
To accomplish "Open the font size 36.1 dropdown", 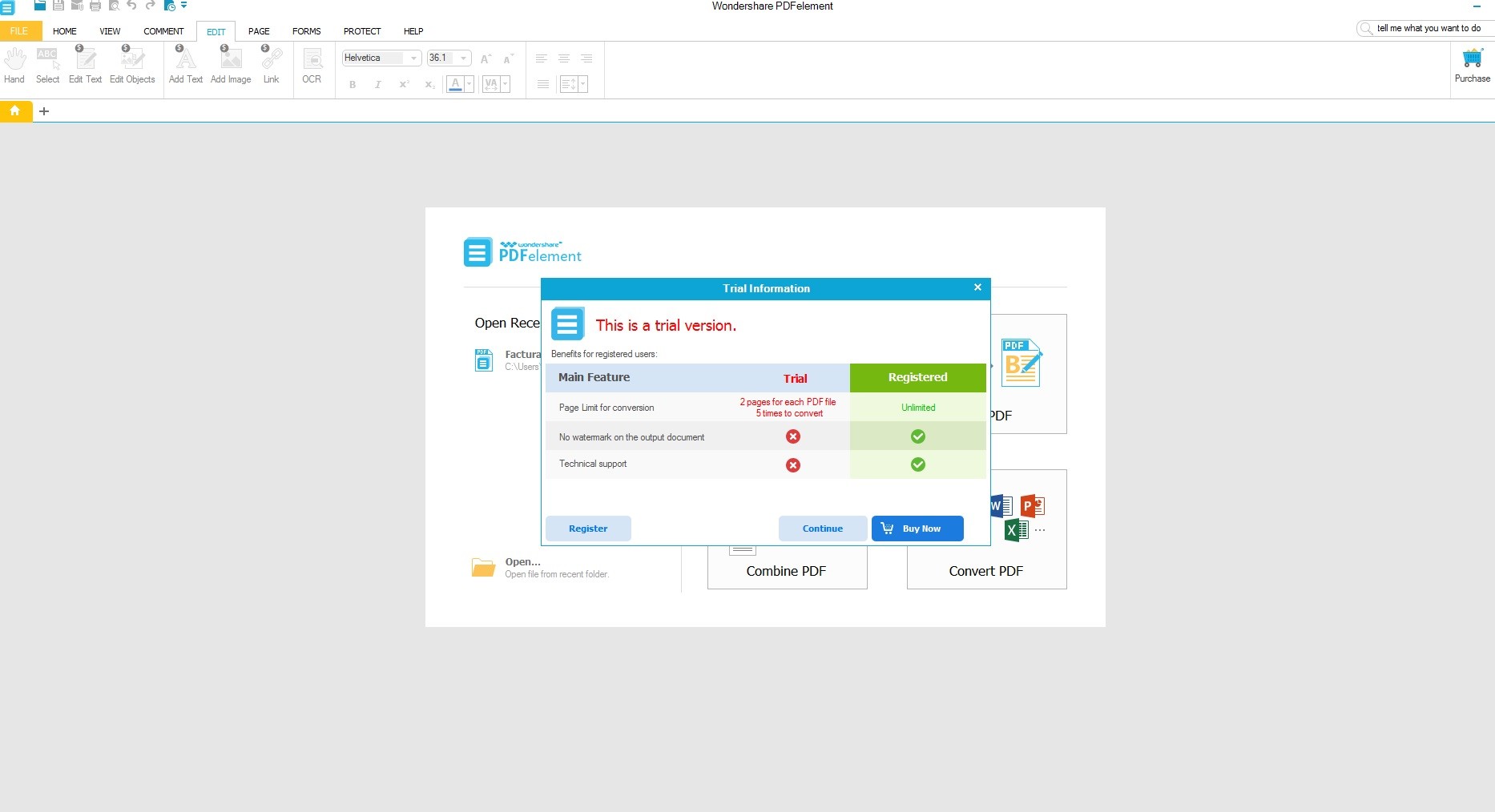I will [463, 58].
